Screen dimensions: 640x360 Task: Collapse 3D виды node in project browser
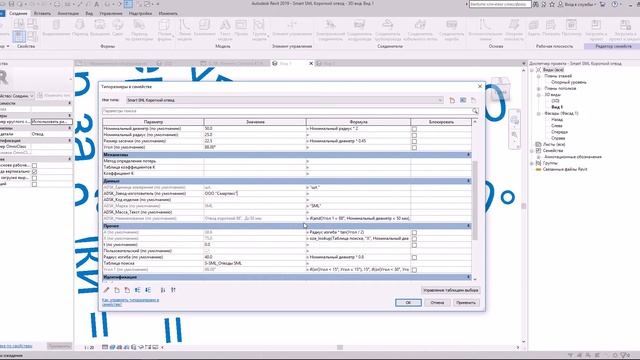pos(538,95)
